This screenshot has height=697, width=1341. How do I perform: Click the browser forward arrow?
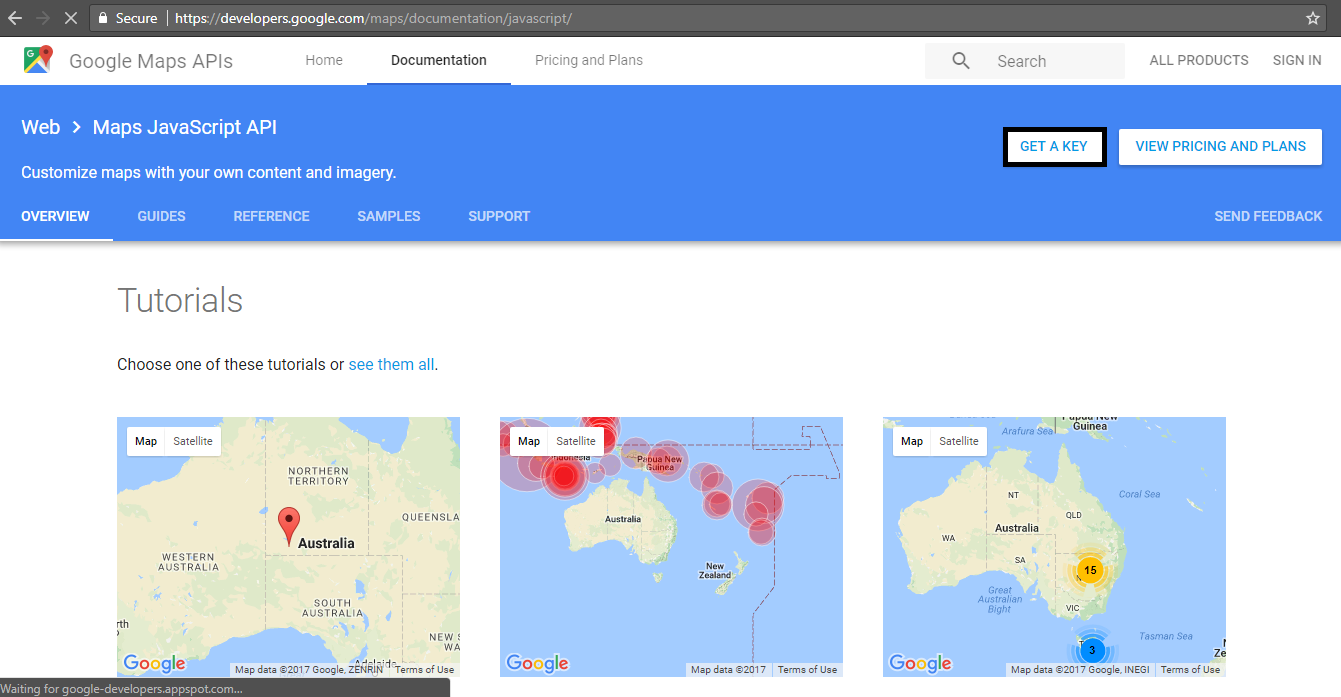point(43,18)
